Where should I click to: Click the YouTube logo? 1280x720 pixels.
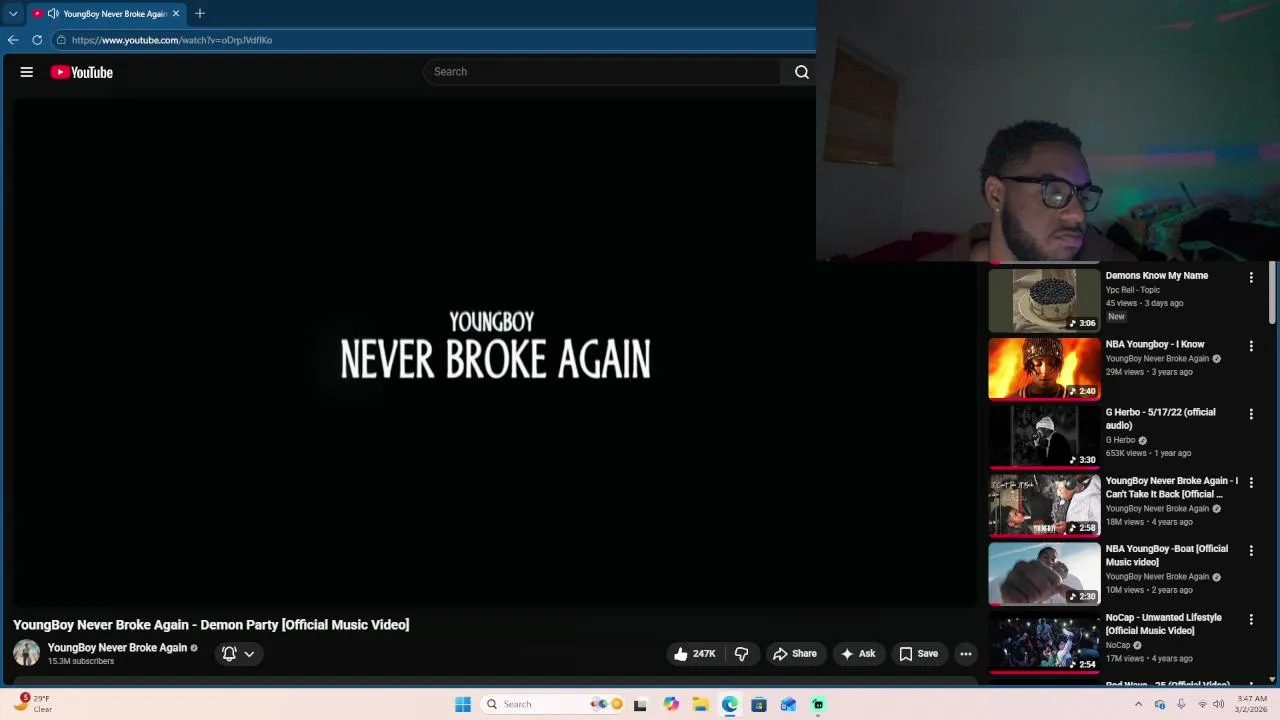(x=82, y=72)
